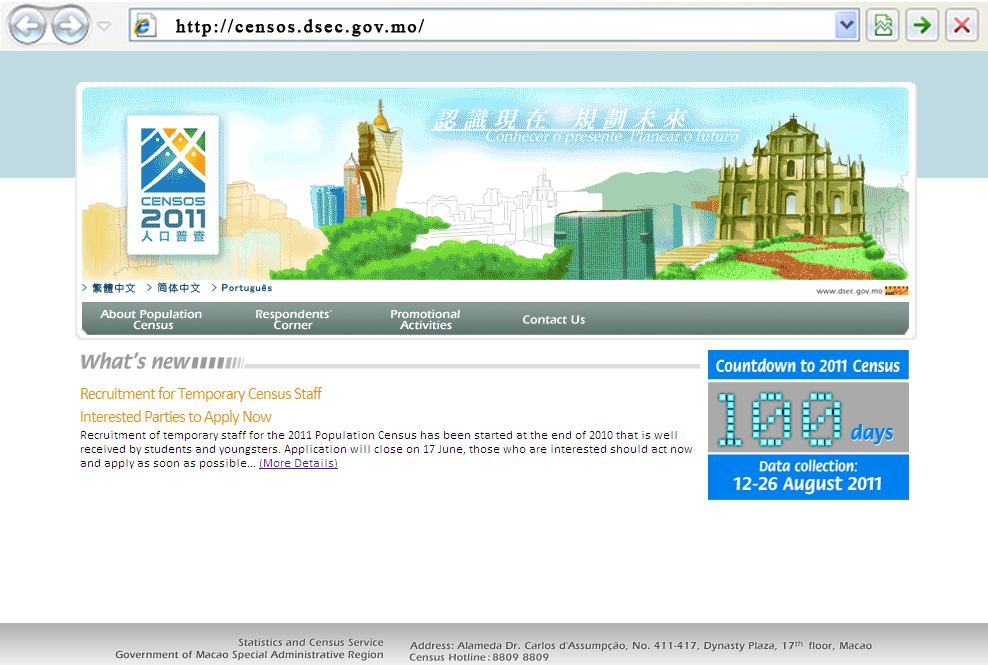Click the browser back arrow button
The image size is (988, 665).
29,26
